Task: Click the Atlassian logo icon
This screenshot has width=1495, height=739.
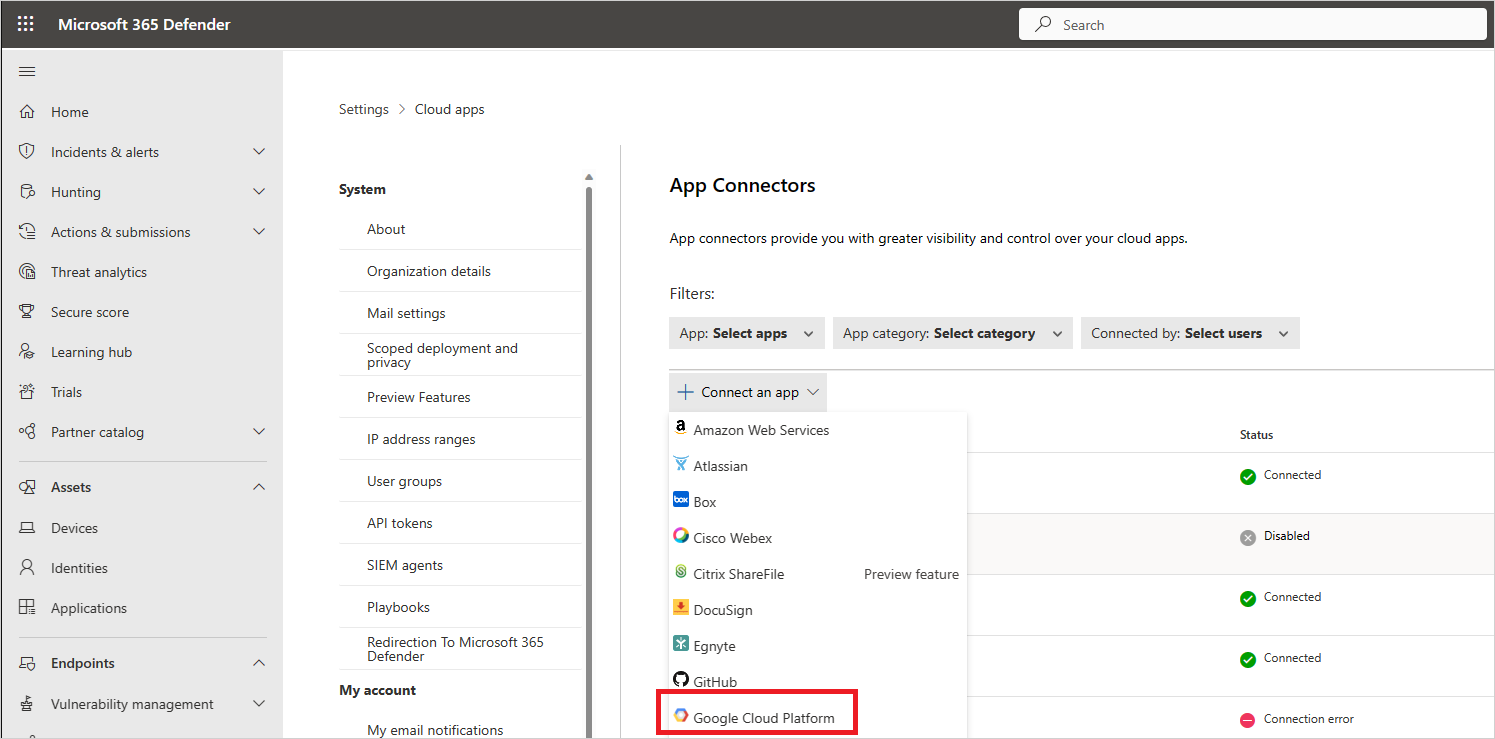Action: 681,465
